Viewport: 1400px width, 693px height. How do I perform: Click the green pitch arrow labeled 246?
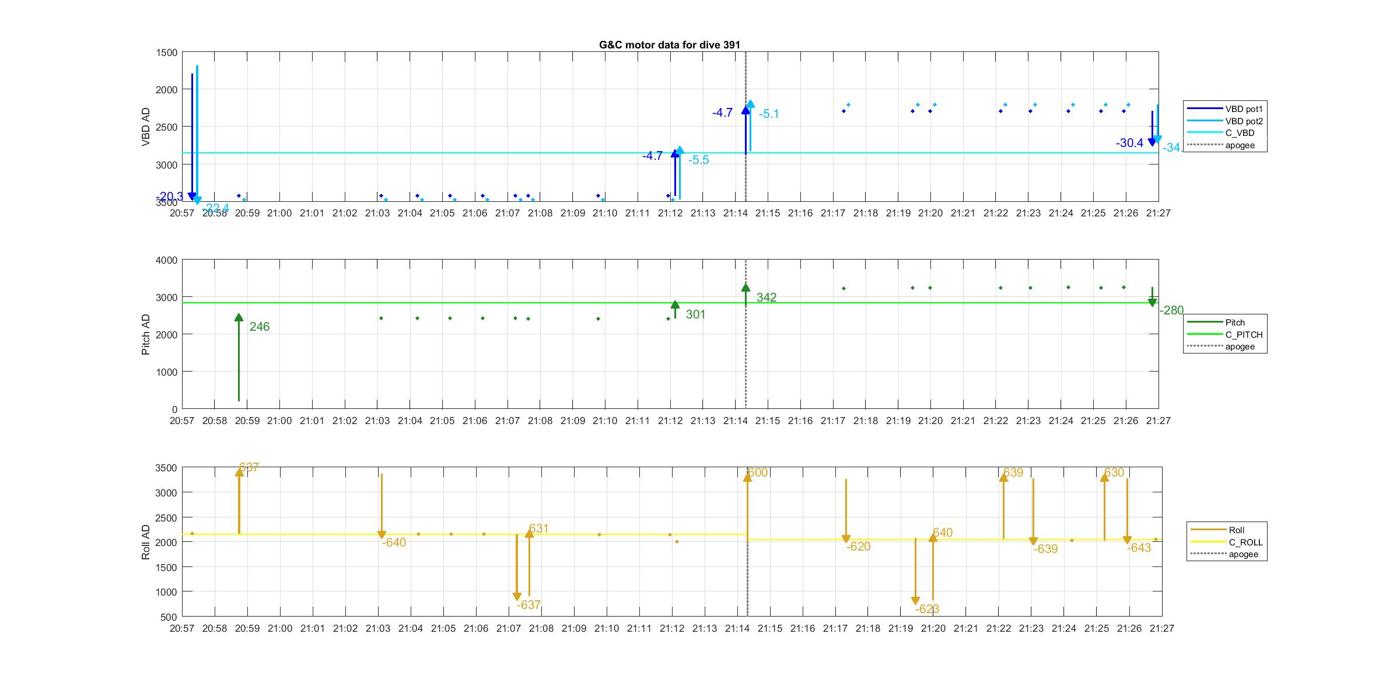click(x=239, y=358)
